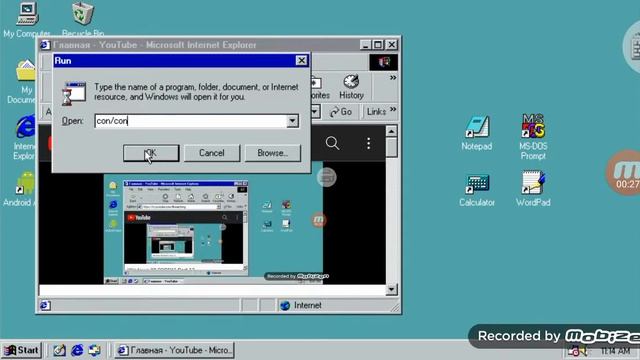Viewport: 640px width, 360px height.
Task: Click Cancel in the Run dialog
Action: point(211,153)
